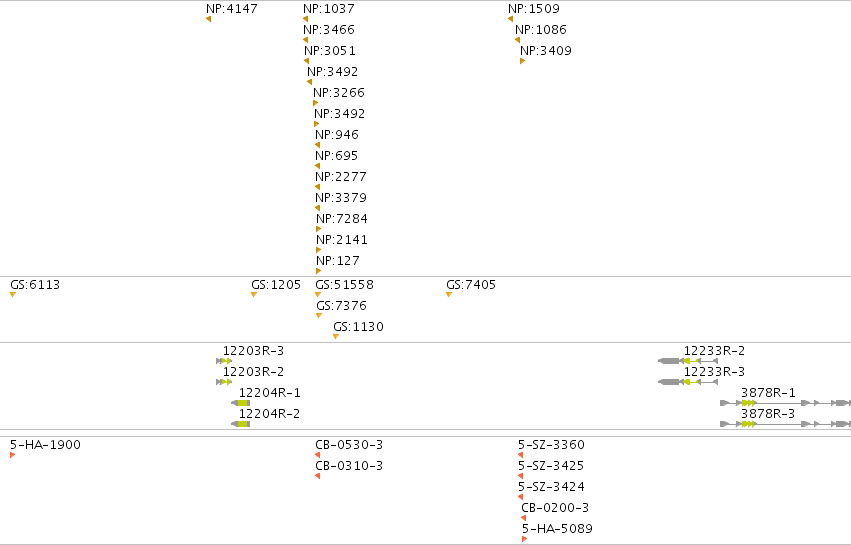Select the NP:3466 insertion marker
Image resolution: width=851 pixels, height=545 pixels.
(x=306, y=40)
